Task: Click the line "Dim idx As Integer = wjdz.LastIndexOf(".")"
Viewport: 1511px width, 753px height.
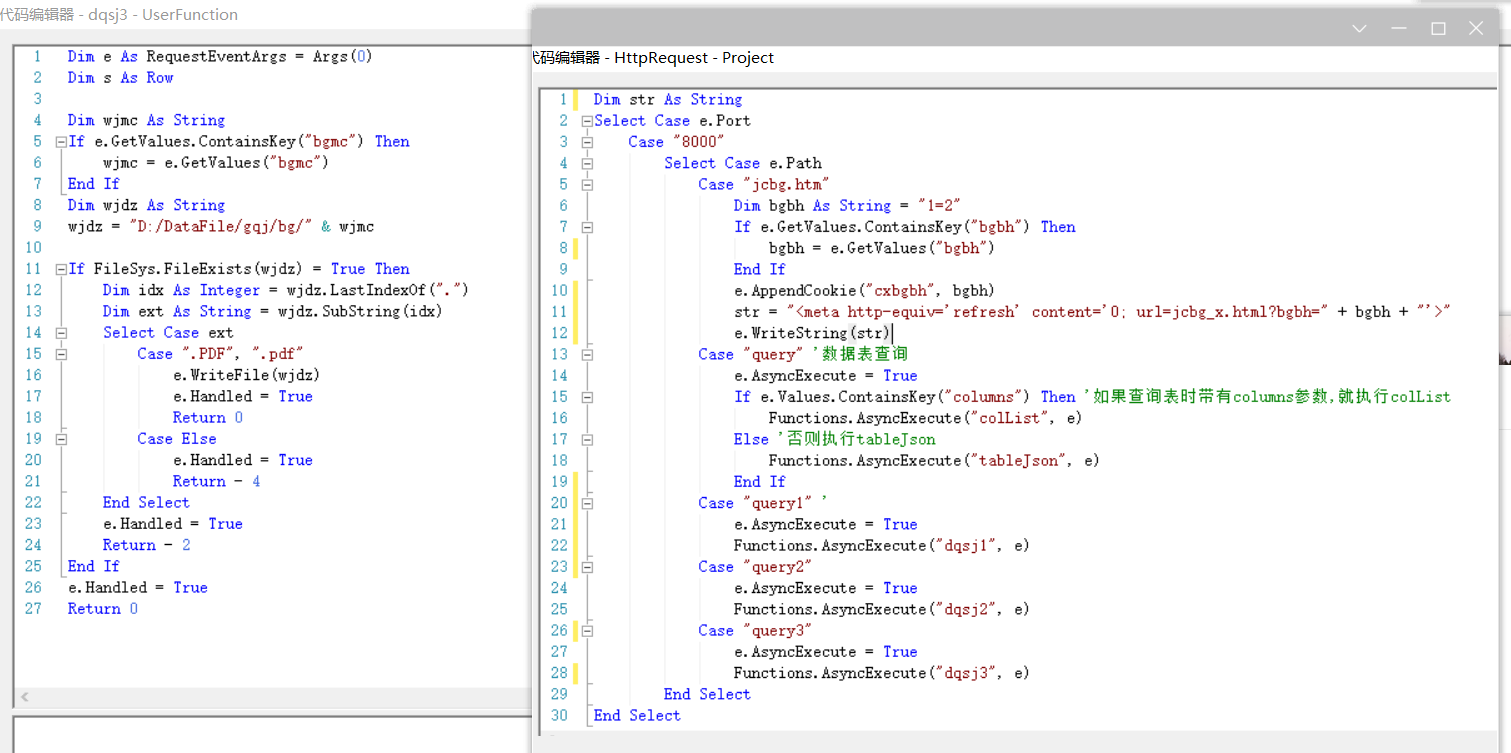Action: pos(286,290)
